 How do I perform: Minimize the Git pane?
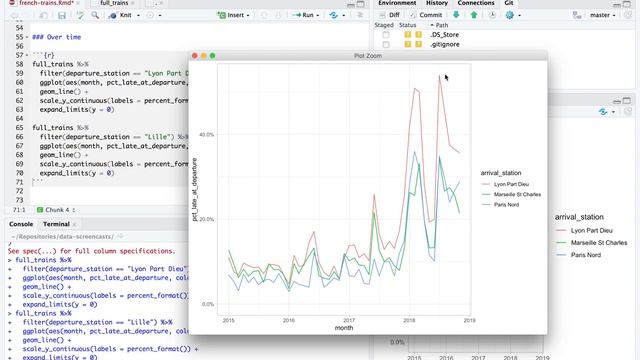click(x=617, y=4)
